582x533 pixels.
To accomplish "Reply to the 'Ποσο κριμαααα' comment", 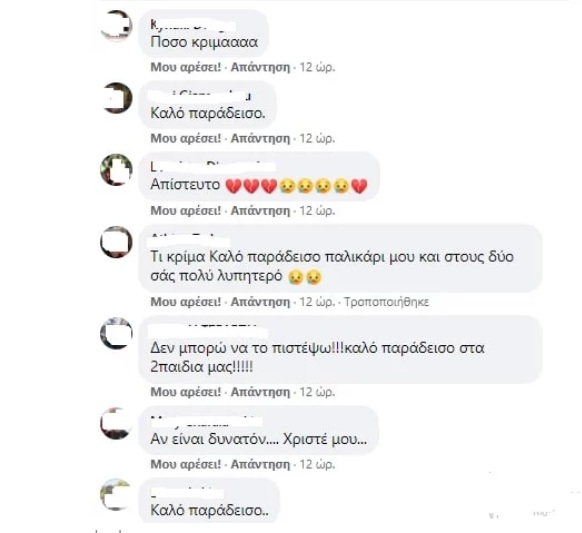I will click(x=260, y=67).
